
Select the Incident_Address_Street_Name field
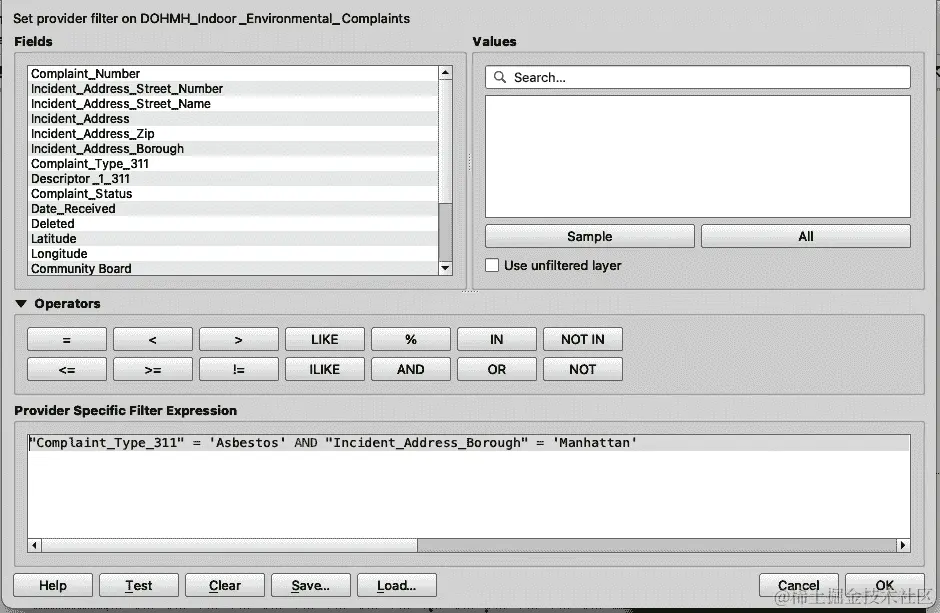[x=233, y=103]
